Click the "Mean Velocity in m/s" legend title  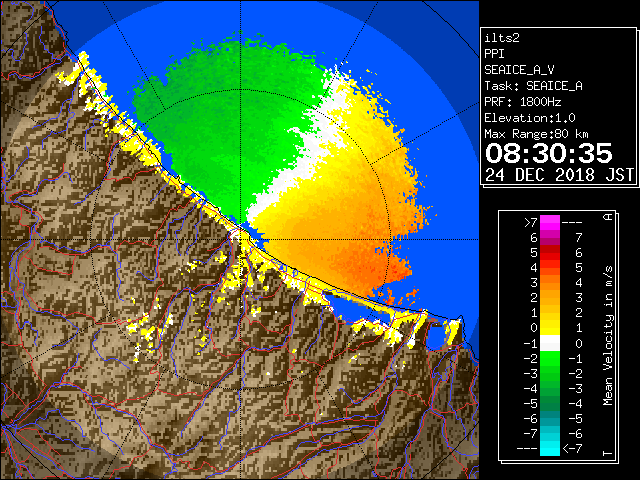(x=608, y=336)
